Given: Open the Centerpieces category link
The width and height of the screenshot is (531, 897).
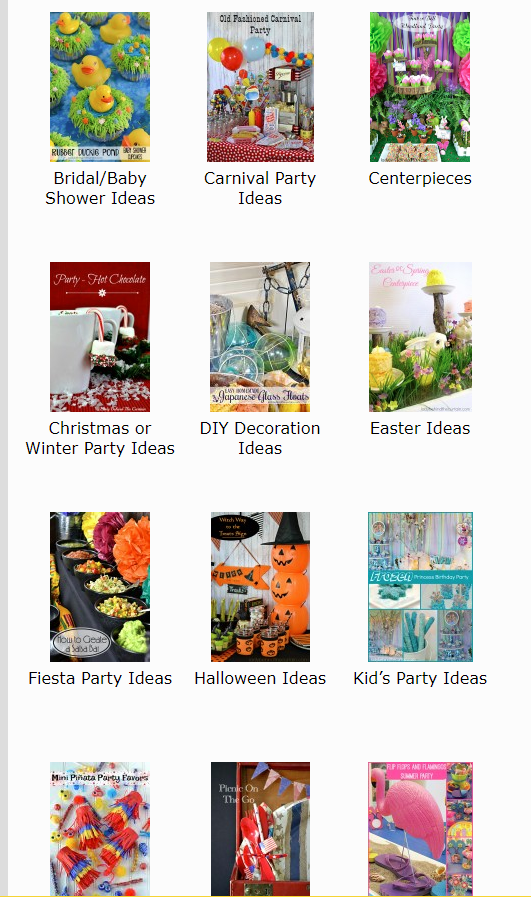Looking at the screenshot, I should (420, 178).
